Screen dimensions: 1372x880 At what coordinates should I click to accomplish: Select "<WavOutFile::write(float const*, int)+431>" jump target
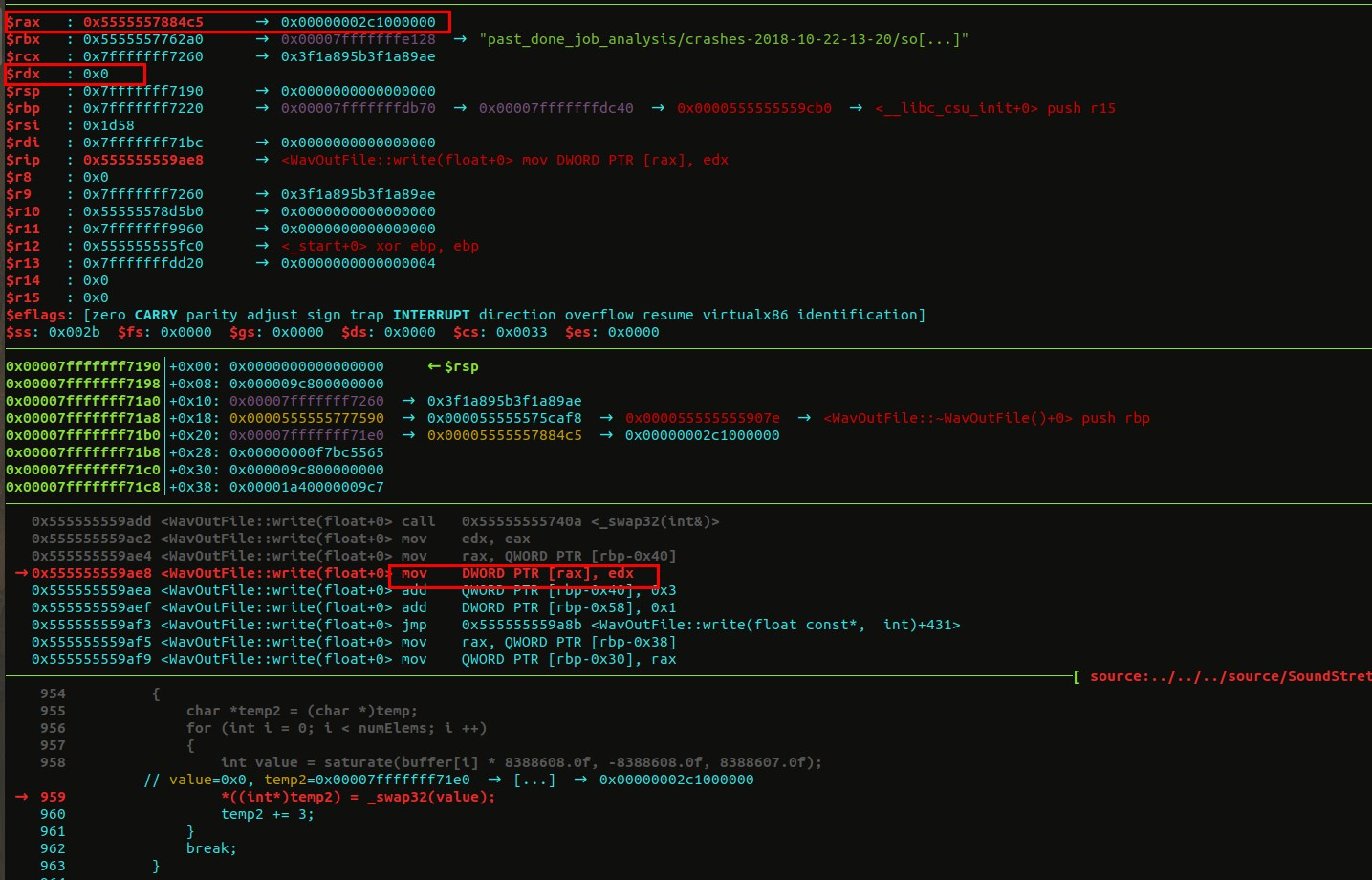click(775, 625)
